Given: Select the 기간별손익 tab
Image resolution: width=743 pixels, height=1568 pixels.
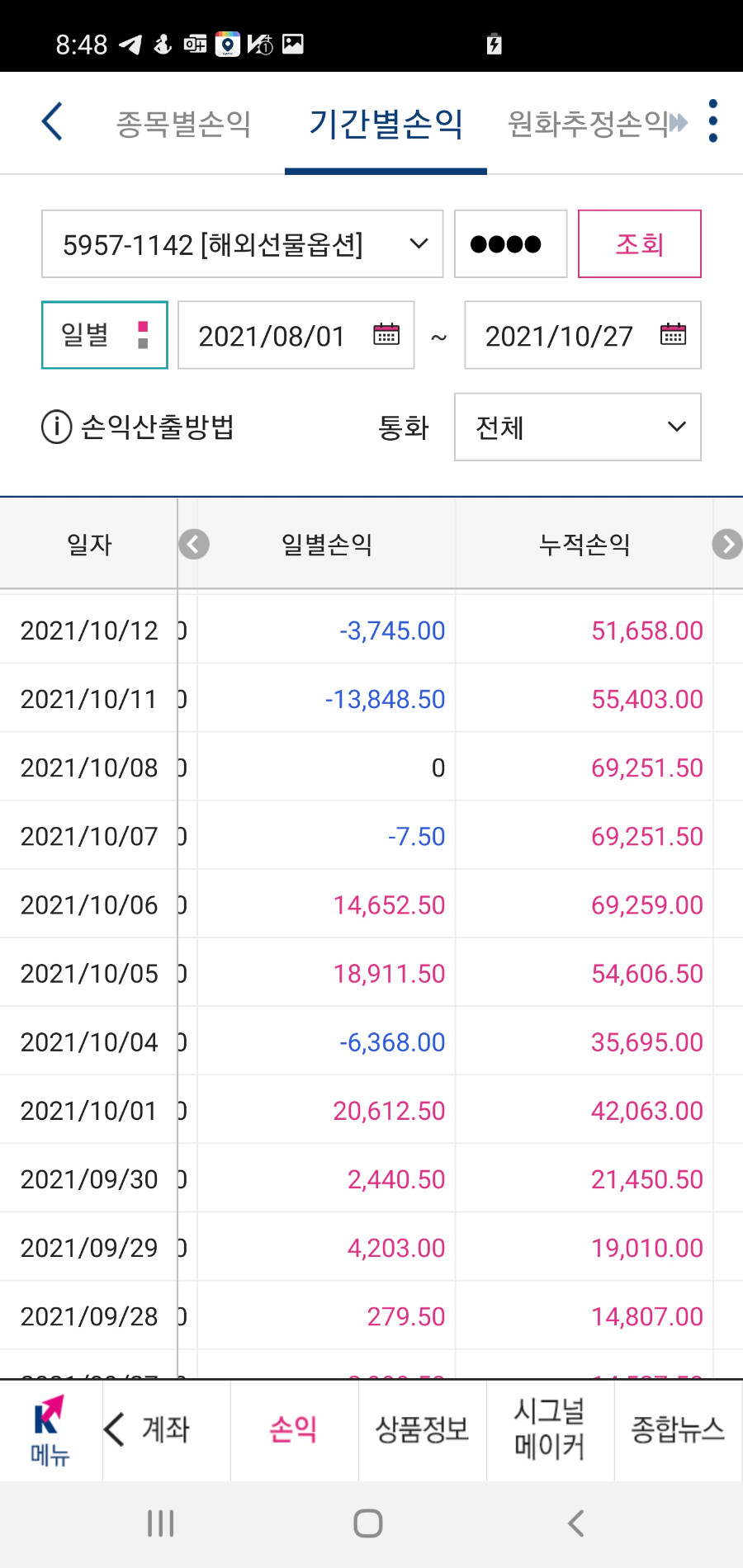Looking at the screenshot, I should tap(386, 124).
